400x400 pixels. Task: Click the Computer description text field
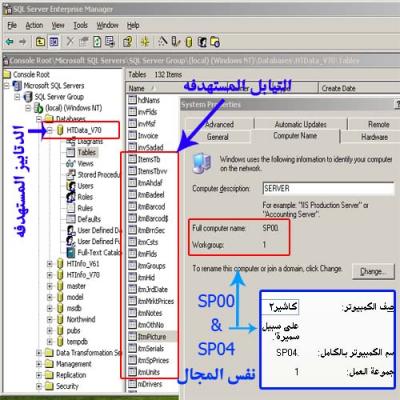[x=328, y=188]
